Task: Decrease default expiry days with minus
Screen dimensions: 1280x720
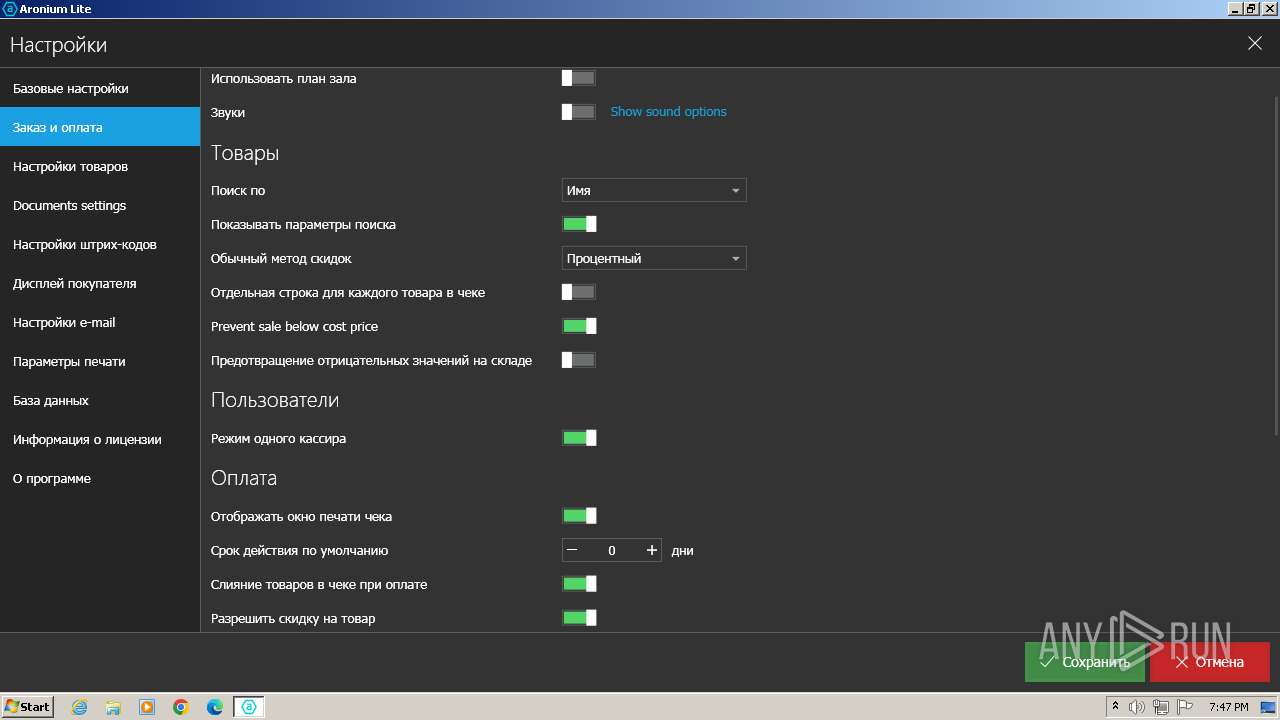Action: pyautogui.click(x=572, y=550)
